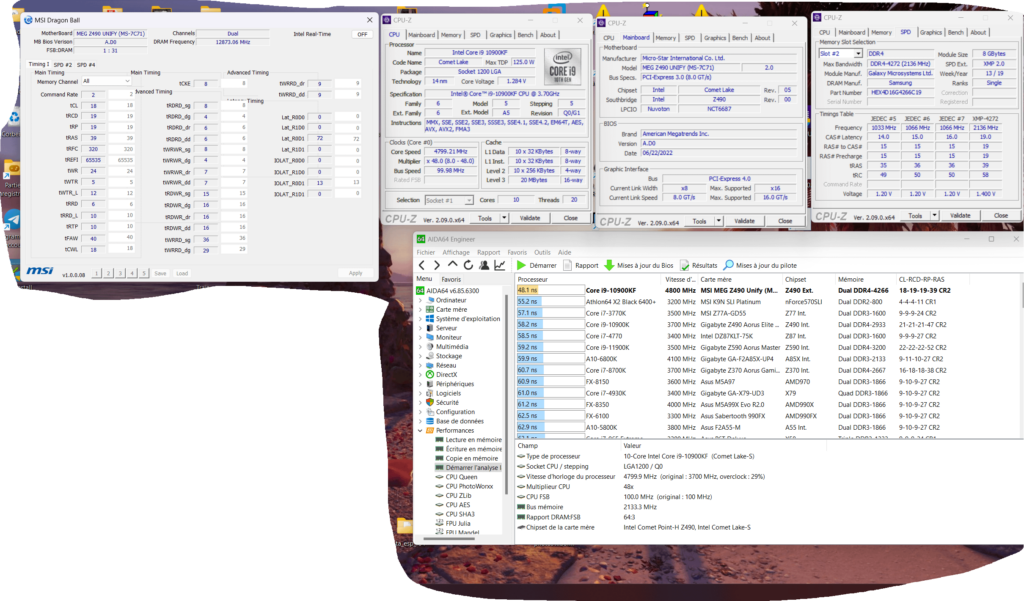Open the Affichage menu
Image resolution: width=1024 pixels, height=601 pixels.
[x=456, y=252]
